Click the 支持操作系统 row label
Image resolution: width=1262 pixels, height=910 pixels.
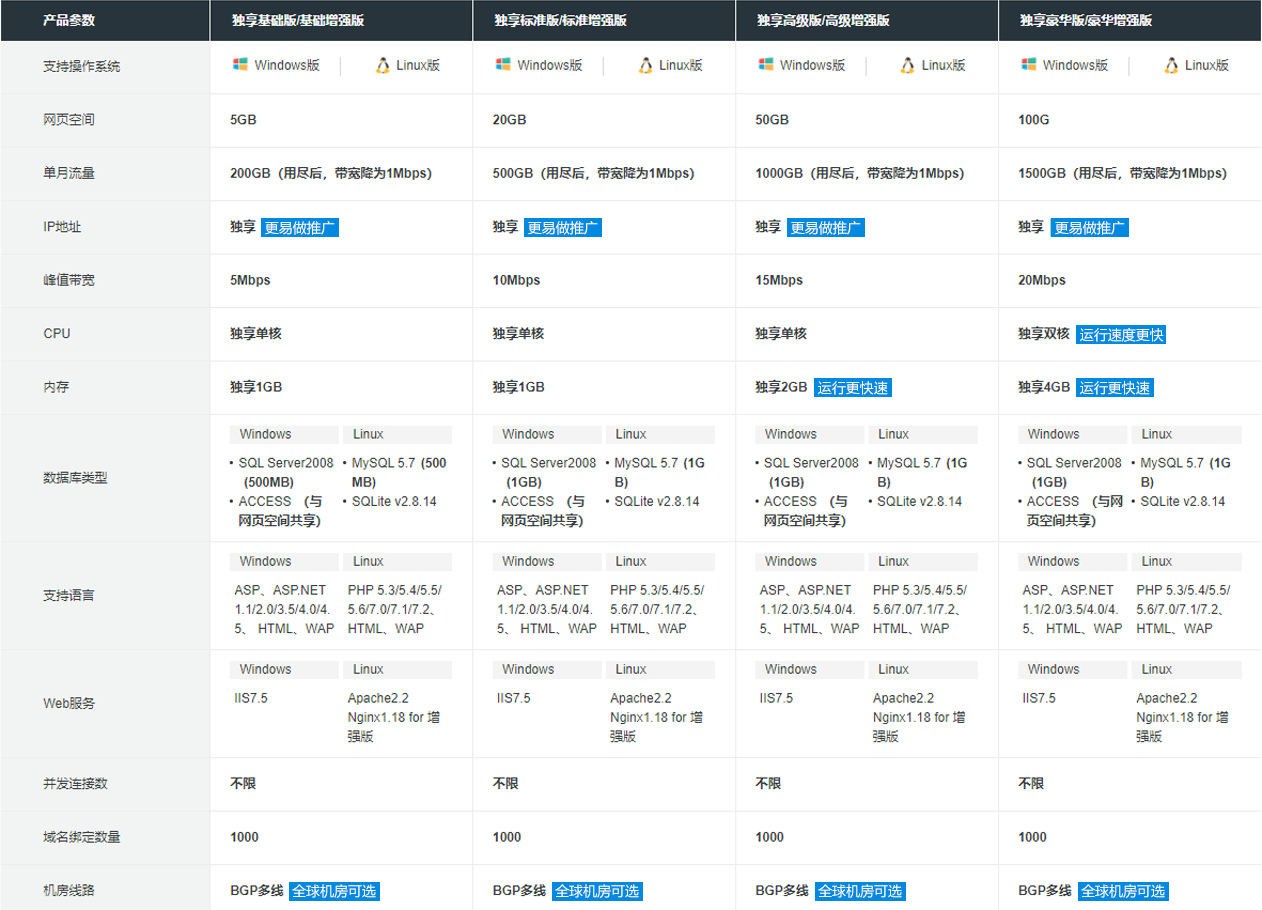[x=82, y=66]
